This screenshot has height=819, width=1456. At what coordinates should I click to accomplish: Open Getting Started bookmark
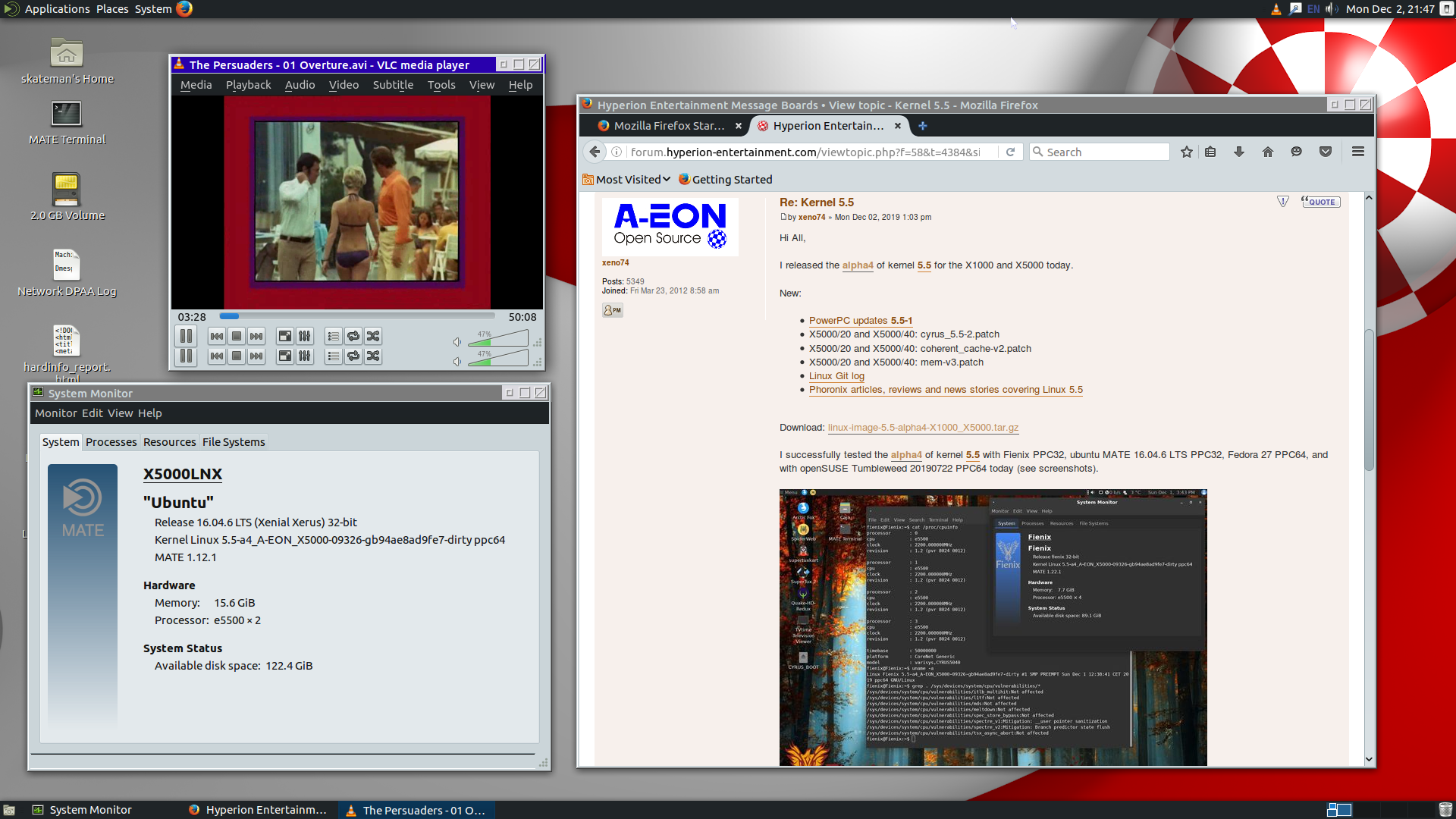(726, 180)
